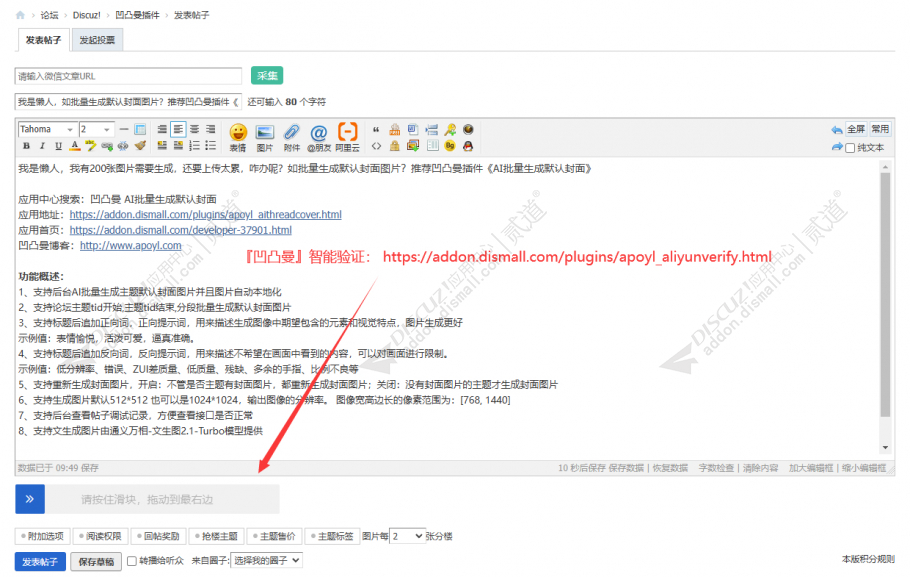
Task: Switch editor to 全屏 fullscreen mode
Action: click(856, 129)
